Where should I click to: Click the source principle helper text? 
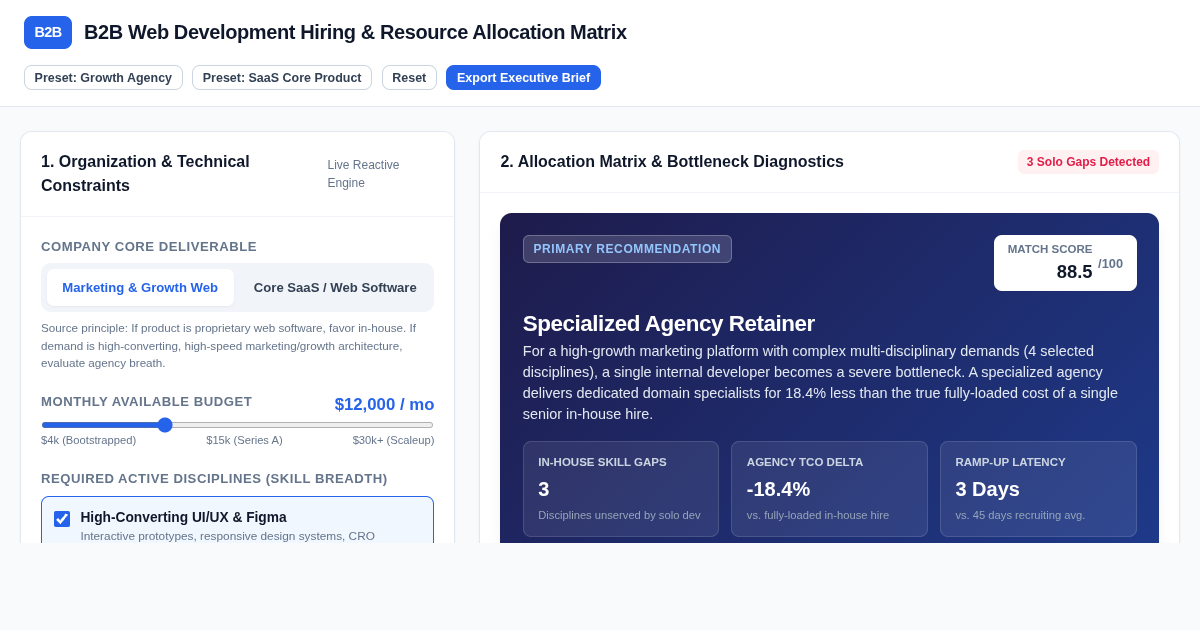pyautogui.click(x=229, y=346)
